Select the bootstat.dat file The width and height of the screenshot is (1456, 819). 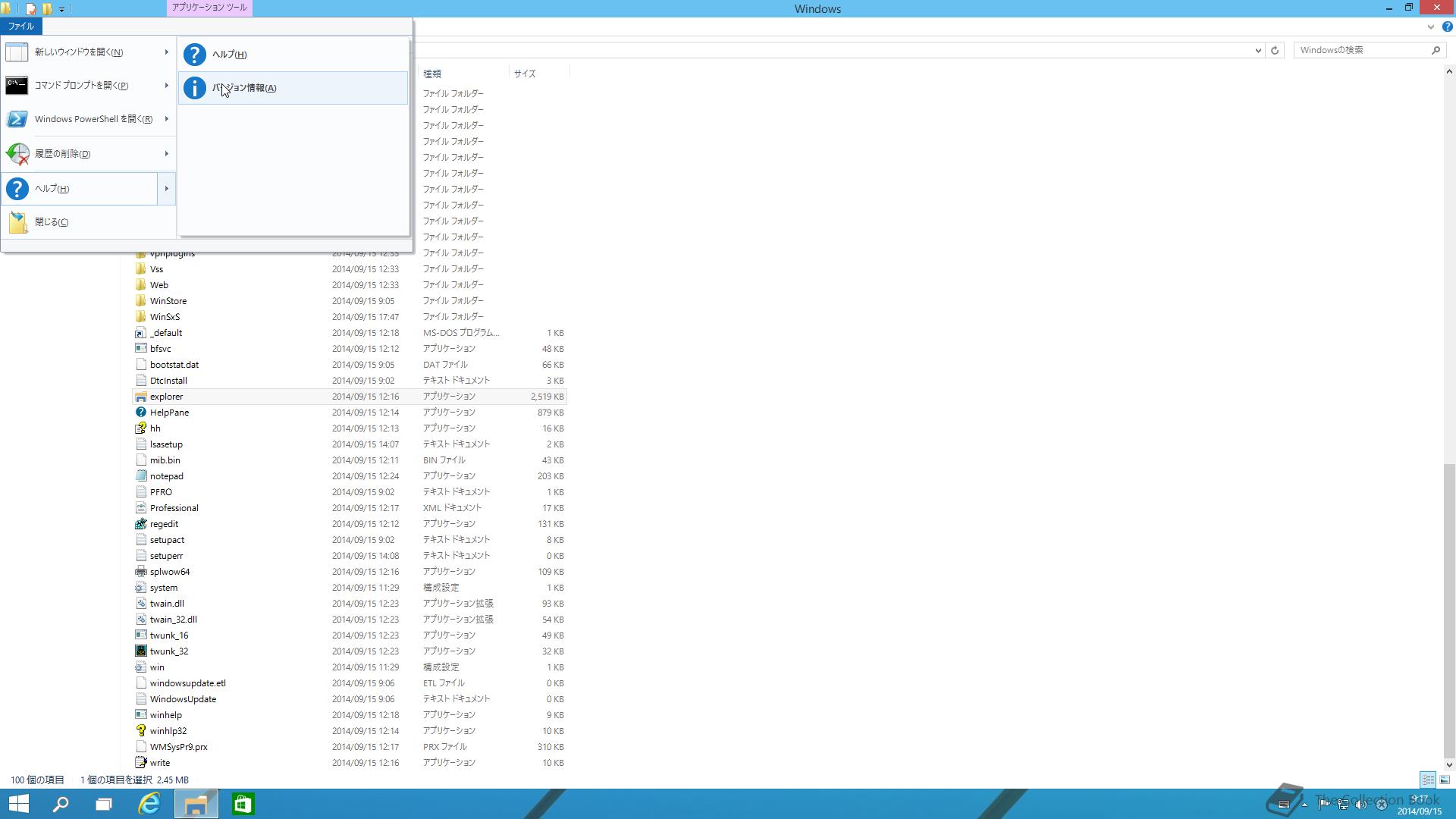(350, 365)
